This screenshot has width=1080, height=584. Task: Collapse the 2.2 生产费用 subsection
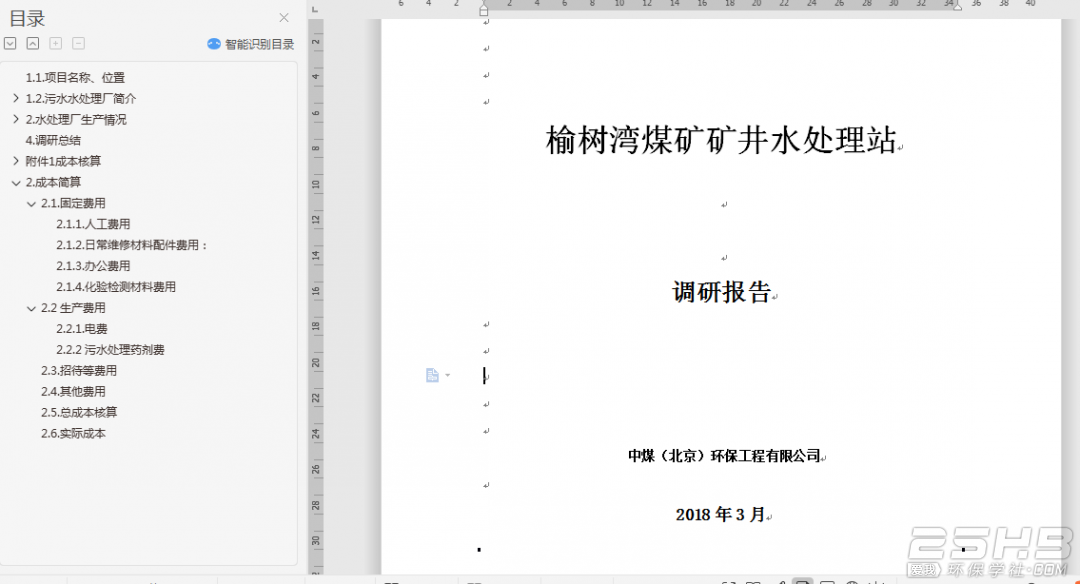(x=31, y=308)
